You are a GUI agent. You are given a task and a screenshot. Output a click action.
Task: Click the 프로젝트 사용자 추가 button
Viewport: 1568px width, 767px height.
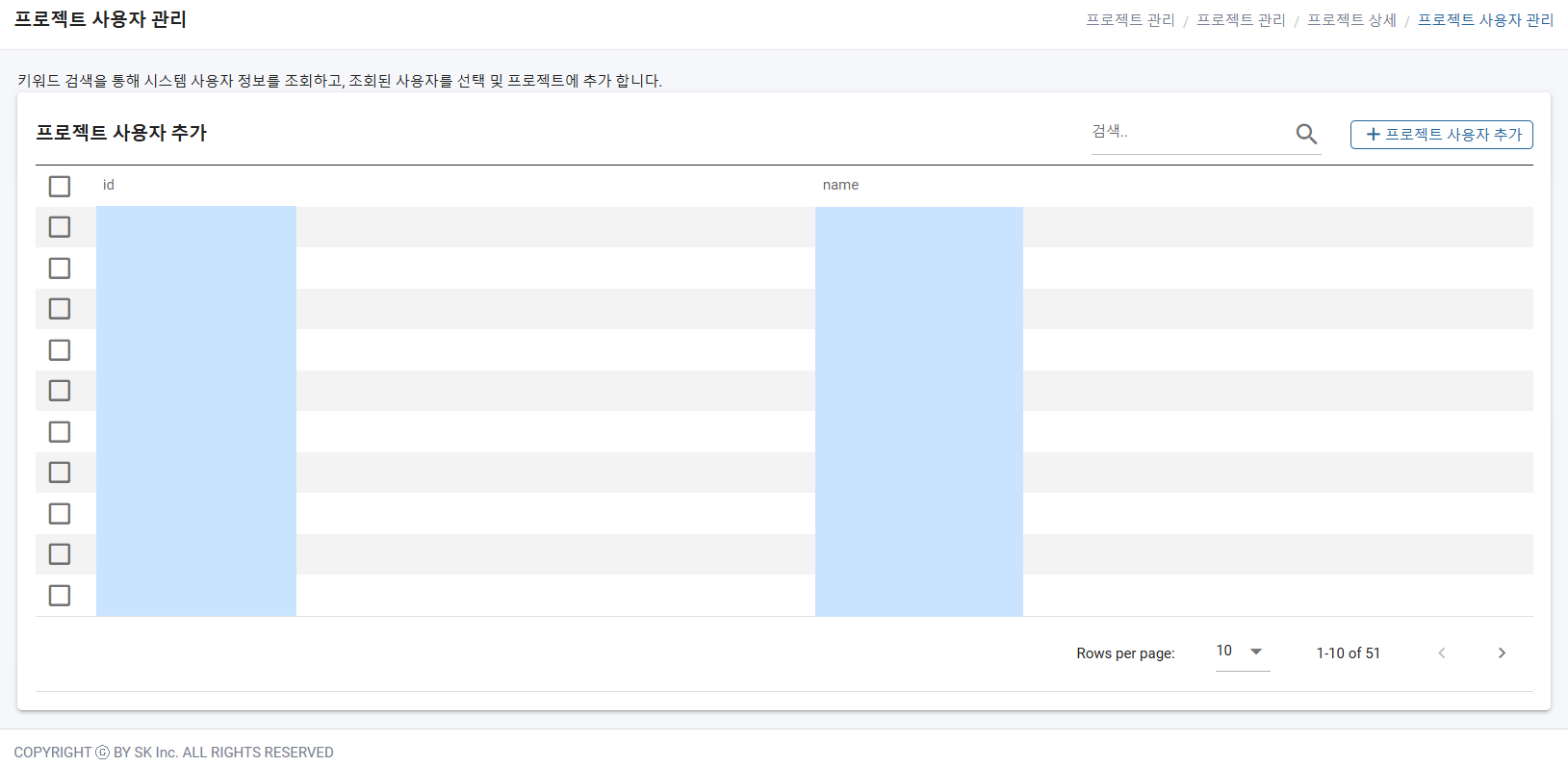point(1442,135)
